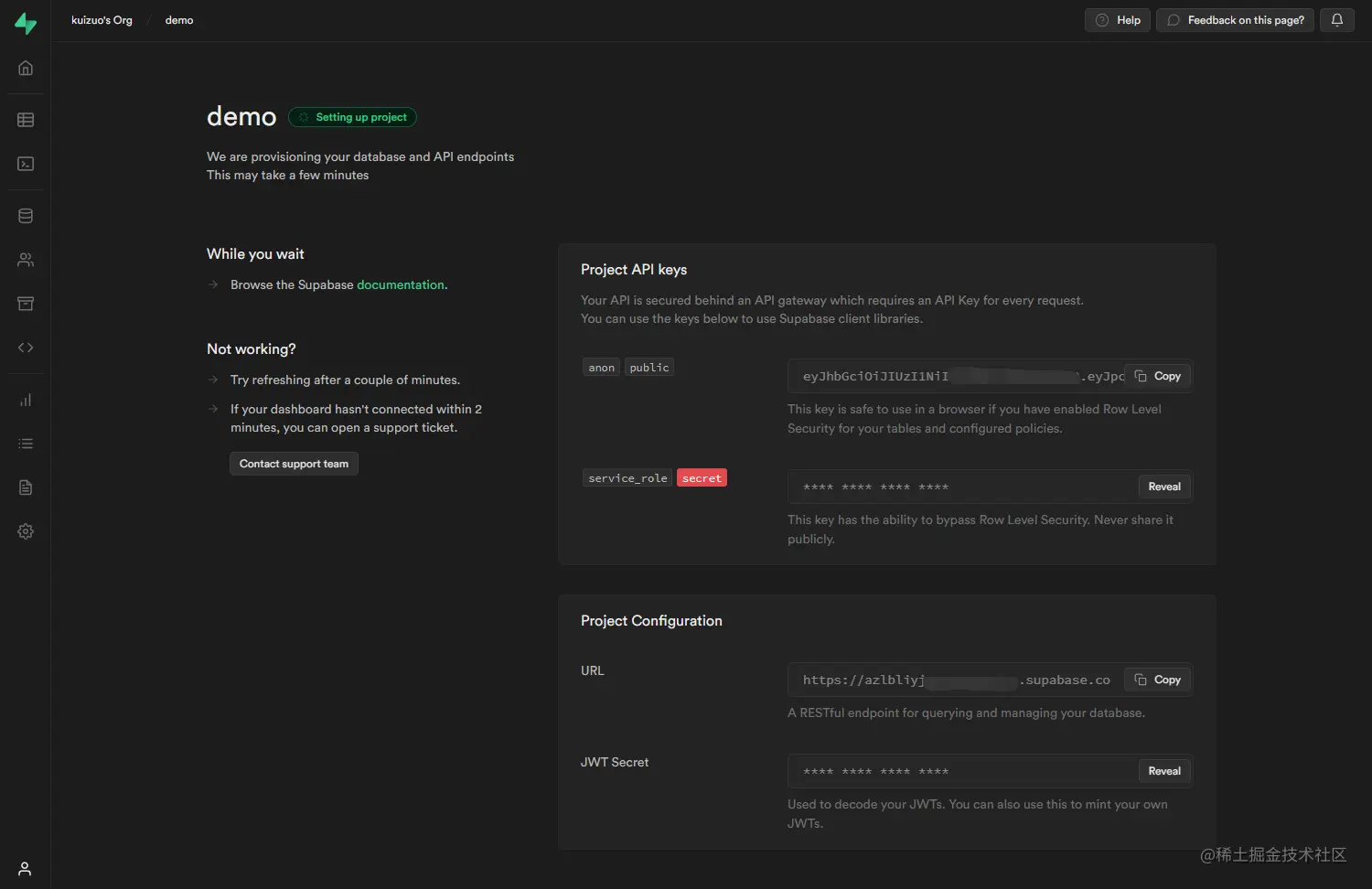This screenshot has width=1372, height=889.
Task: Open the Supabase documentation link
Action: pyautogui.click(x=400, y=284)
